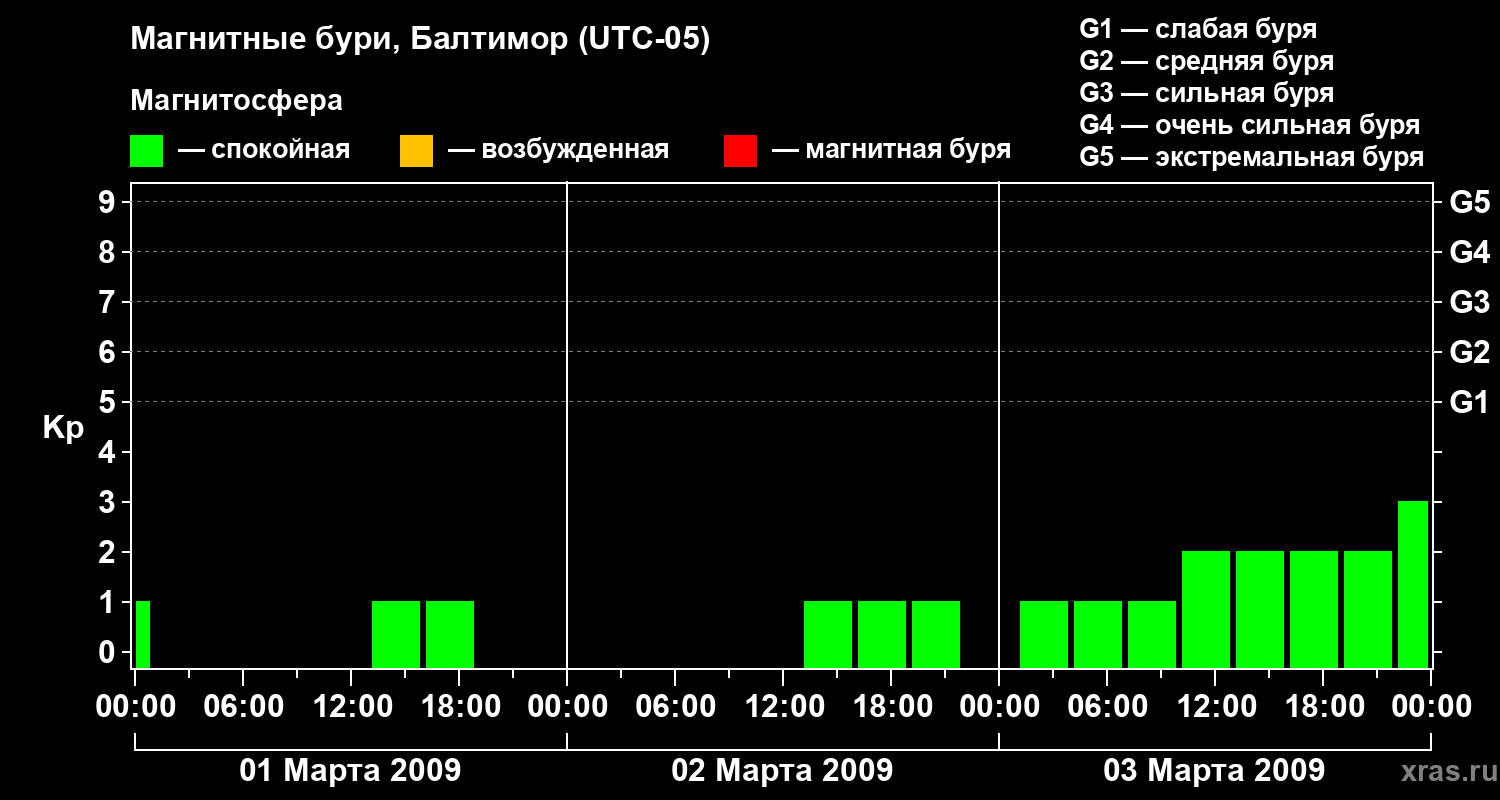The height and width of the screenshot is (800, 1500).
Task: Click the 12:00 time label for 03 Марта
Action: (x=1215, y=706)
